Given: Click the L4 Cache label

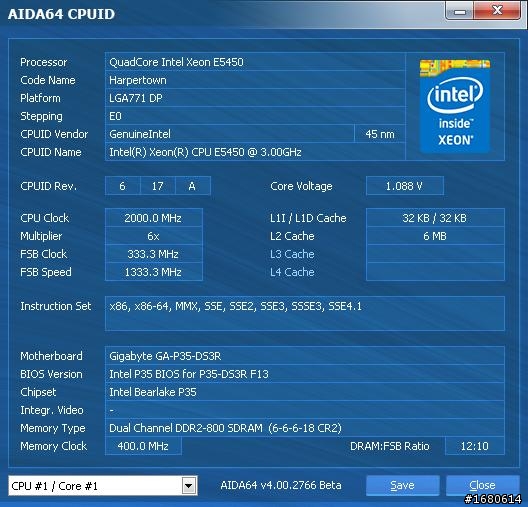Looking at the screenshot, I should tap(292, 272).
